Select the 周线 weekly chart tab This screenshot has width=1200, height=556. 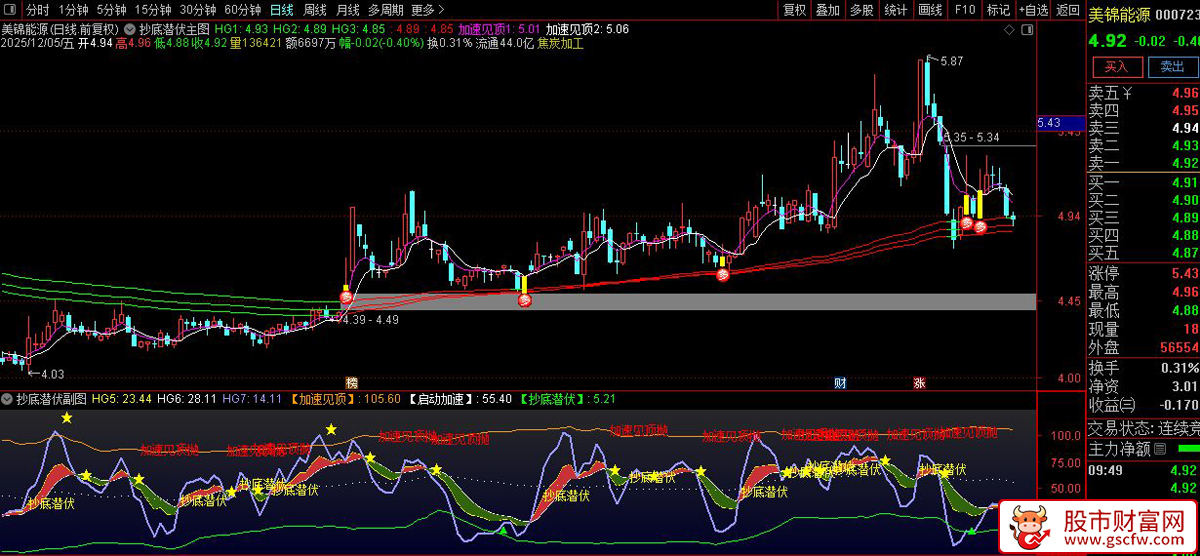315,10
